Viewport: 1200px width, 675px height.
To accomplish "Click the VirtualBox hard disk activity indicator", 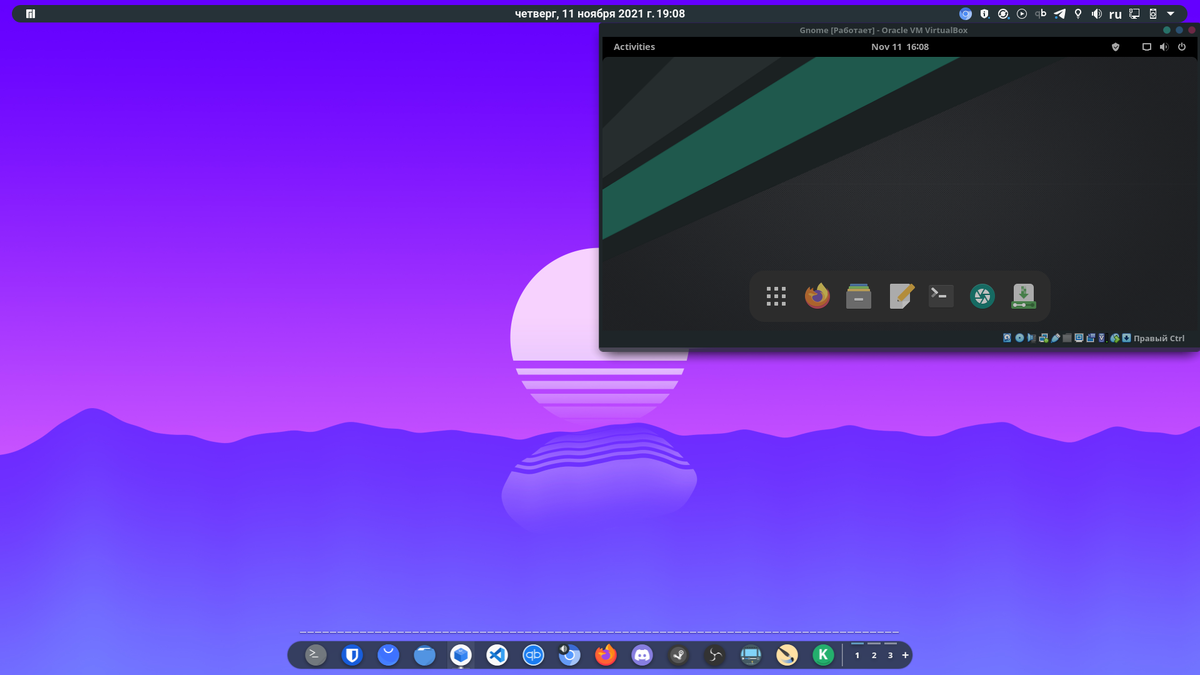I will [1007, 338].
